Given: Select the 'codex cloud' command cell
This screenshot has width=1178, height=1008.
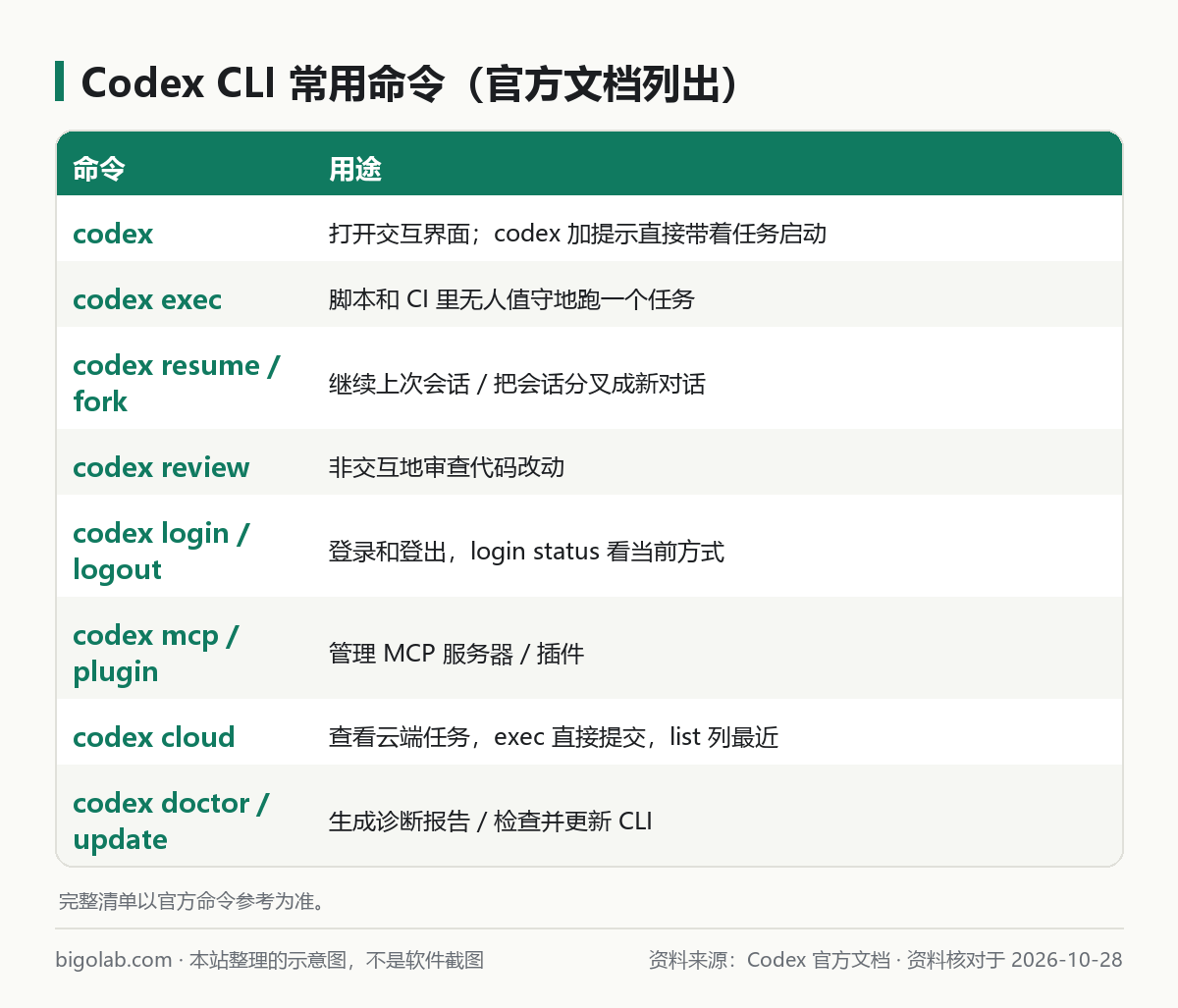Looking at the screenshot, I should [154, 737].
